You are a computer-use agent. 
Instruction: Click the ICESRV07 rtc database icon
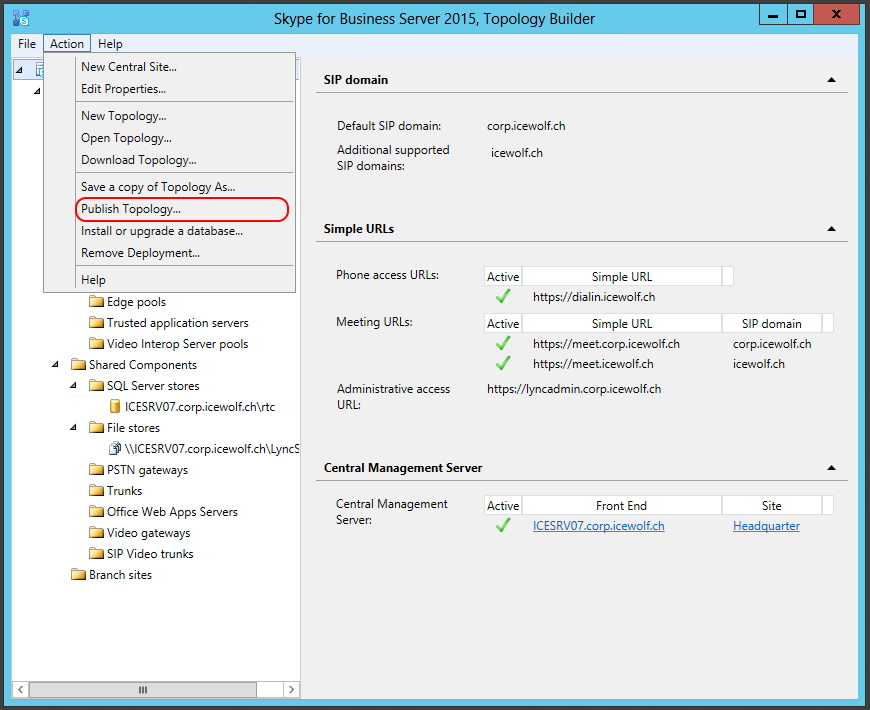tap(115, 407)
